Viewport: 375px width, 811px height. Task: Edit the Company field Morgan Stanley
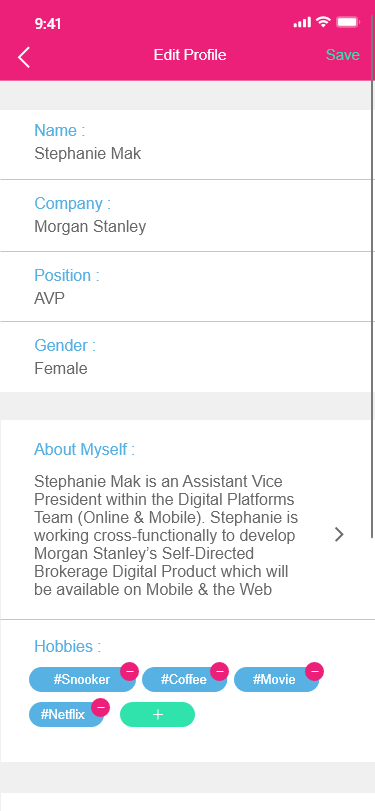pyautogui.click(x=187, y=216)
